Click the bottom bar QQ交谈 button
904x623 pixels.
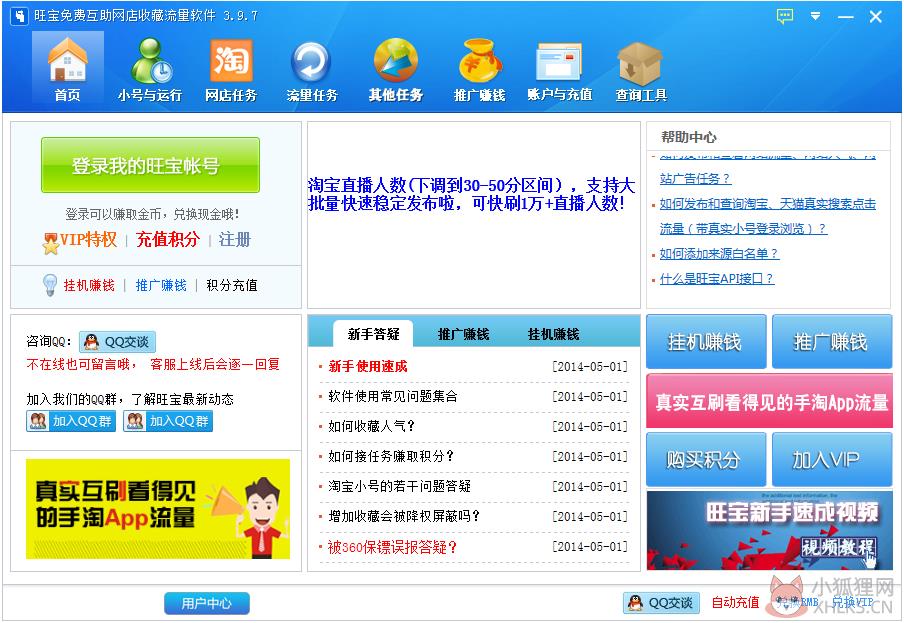click(661, 603)
